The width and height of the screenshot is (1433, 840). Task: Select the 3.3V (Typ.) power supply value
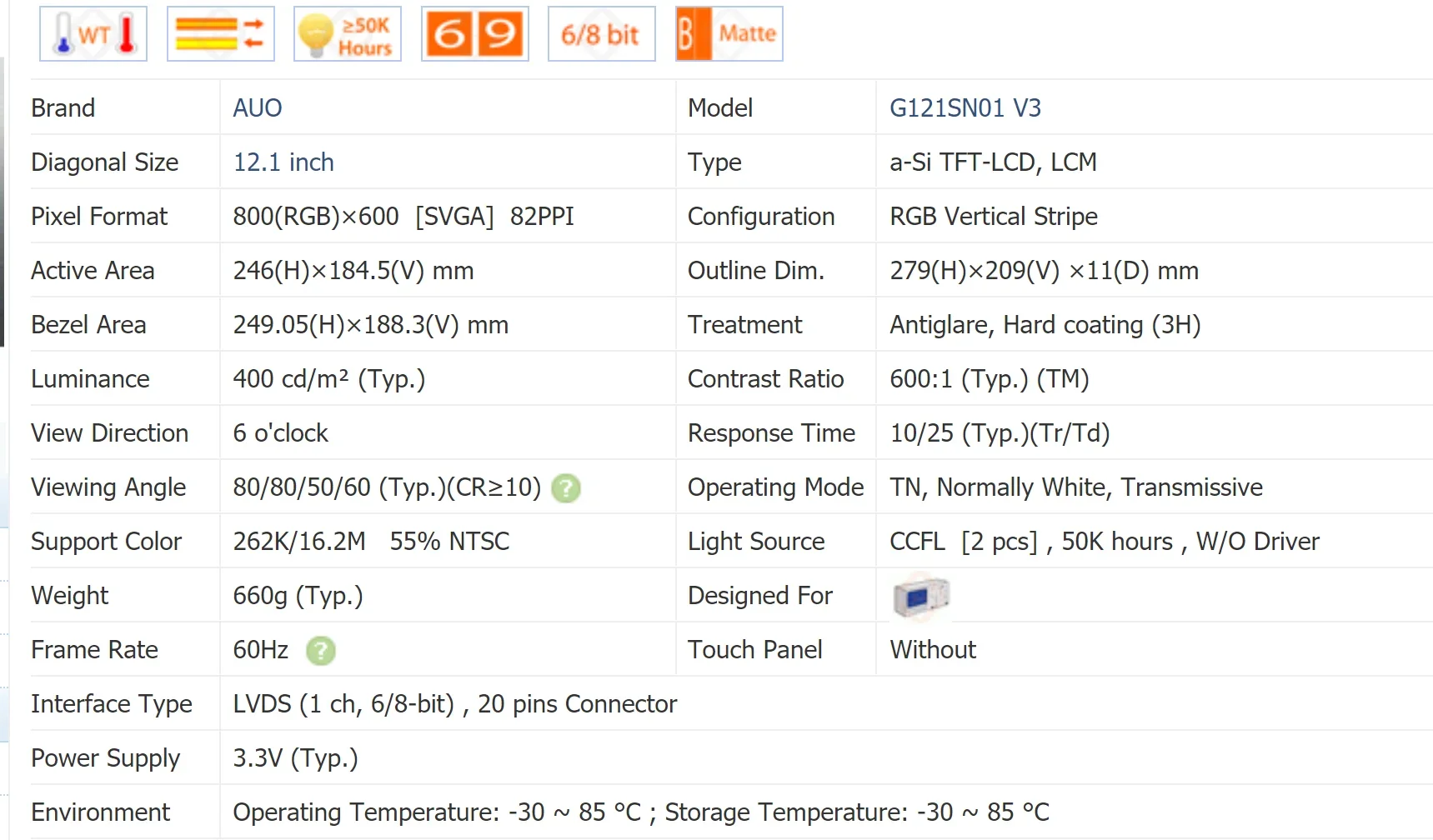296,758
